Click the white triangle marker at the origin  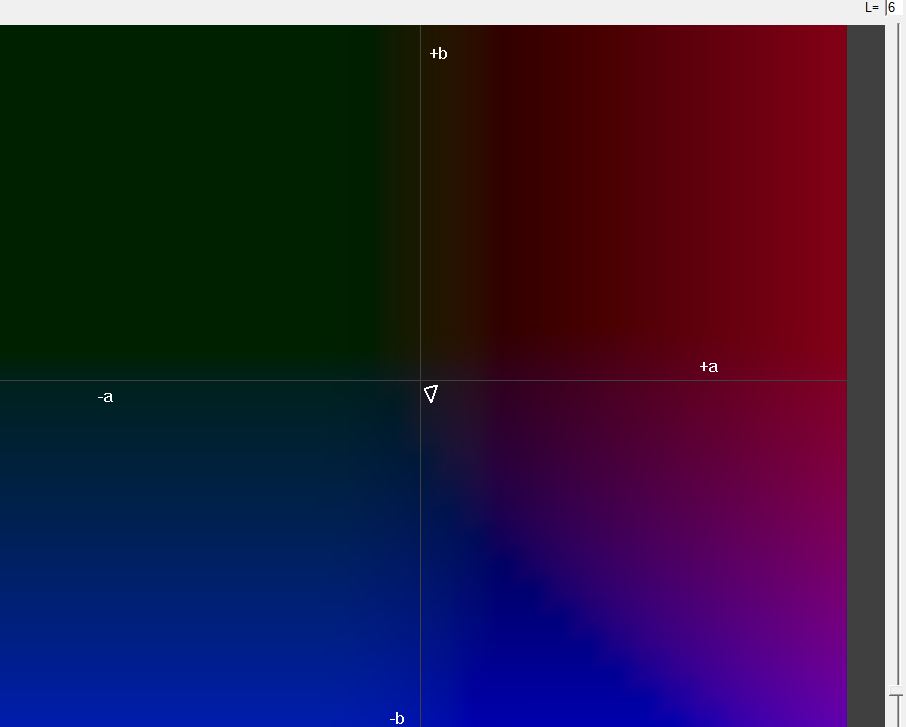[x=431, y=394]
